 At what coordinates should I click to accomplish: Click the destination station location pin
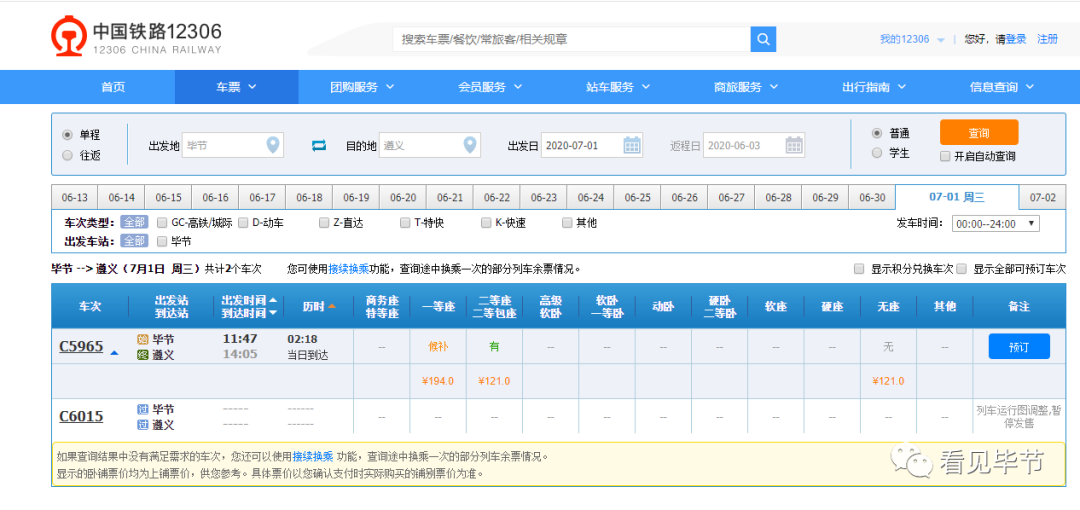click(x=470, y=145)
